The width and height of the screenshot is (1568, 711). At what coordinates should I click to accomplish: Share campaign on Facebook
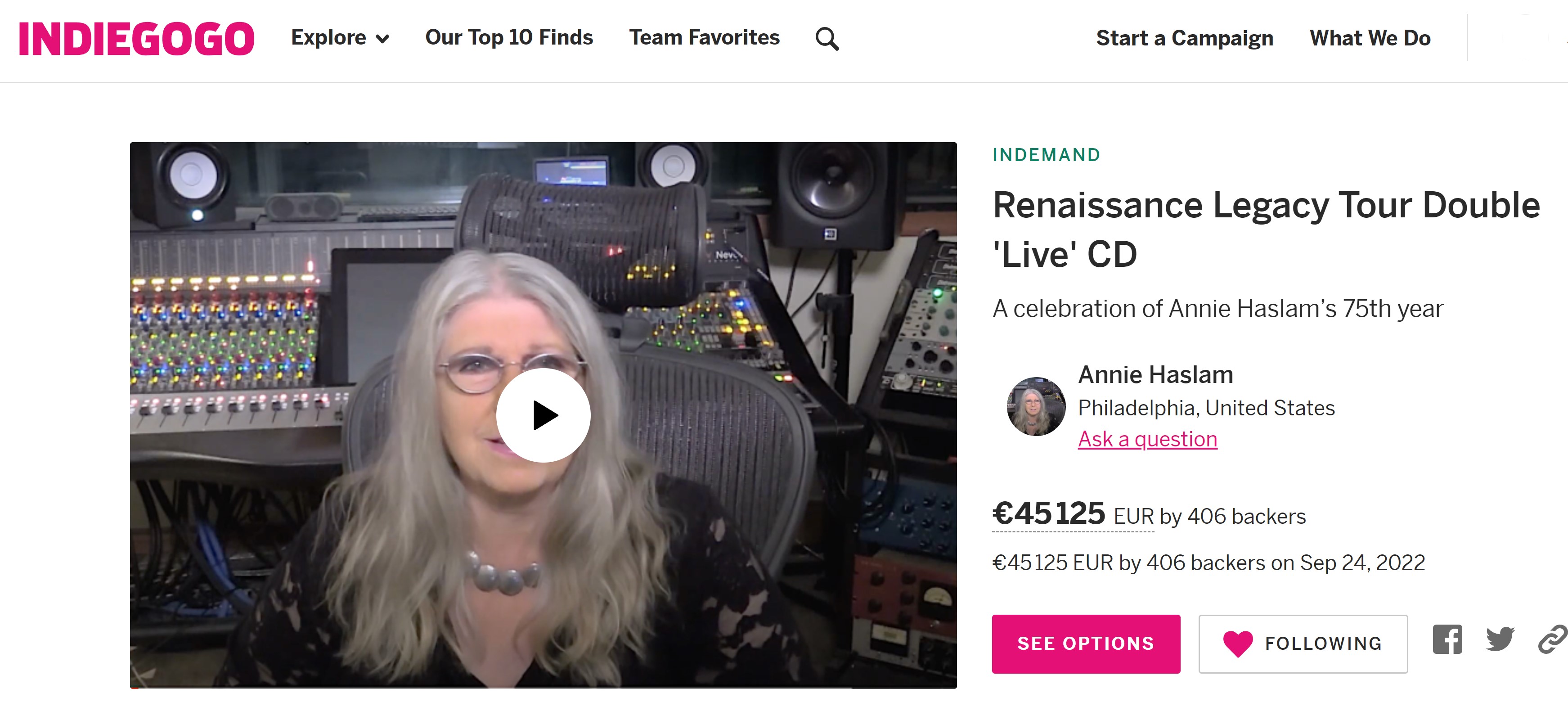(1447, 639)
